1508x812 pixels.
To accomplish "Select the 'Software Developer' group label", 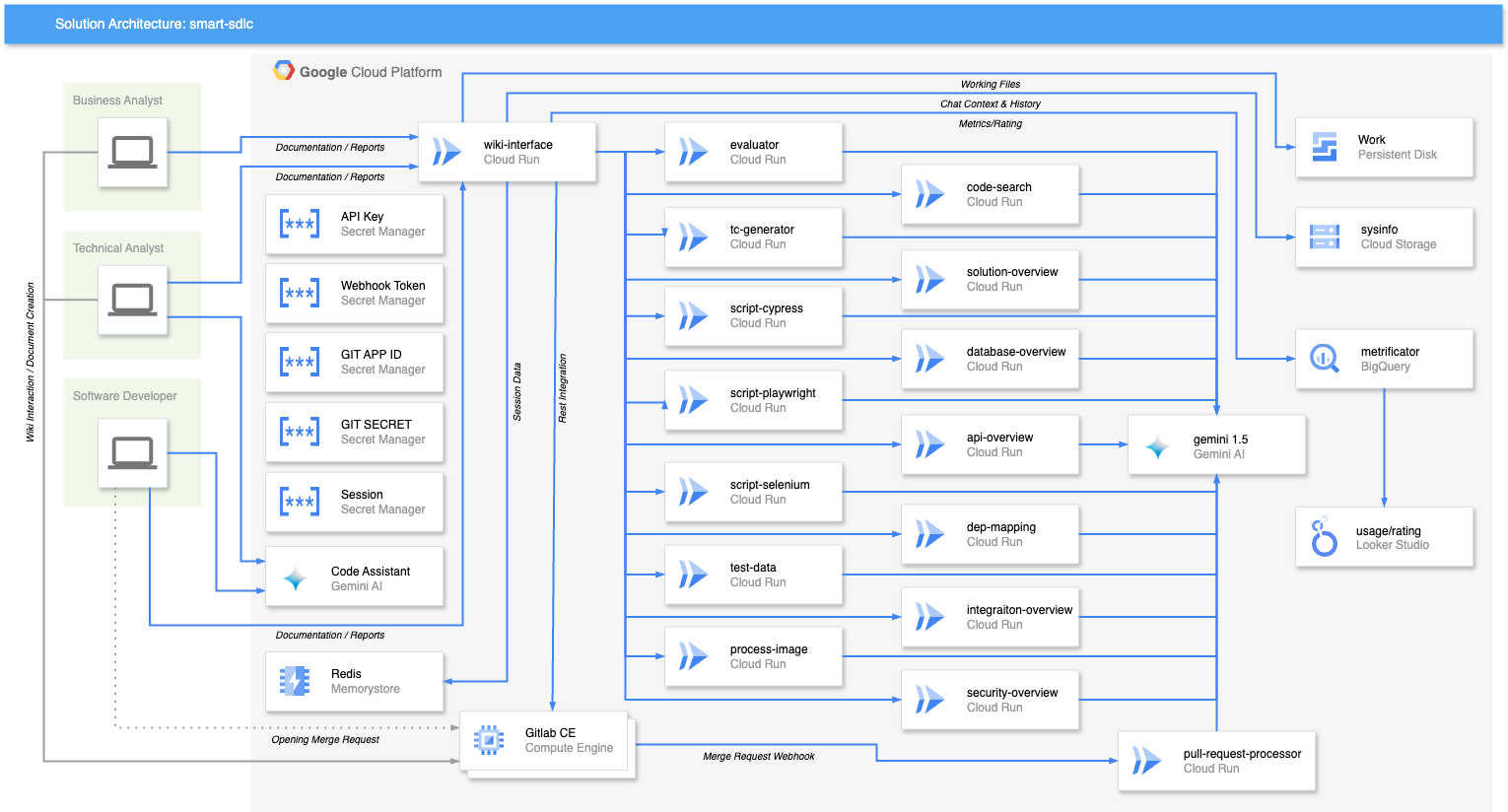I will pyautogui.click(x=125, y=396).
